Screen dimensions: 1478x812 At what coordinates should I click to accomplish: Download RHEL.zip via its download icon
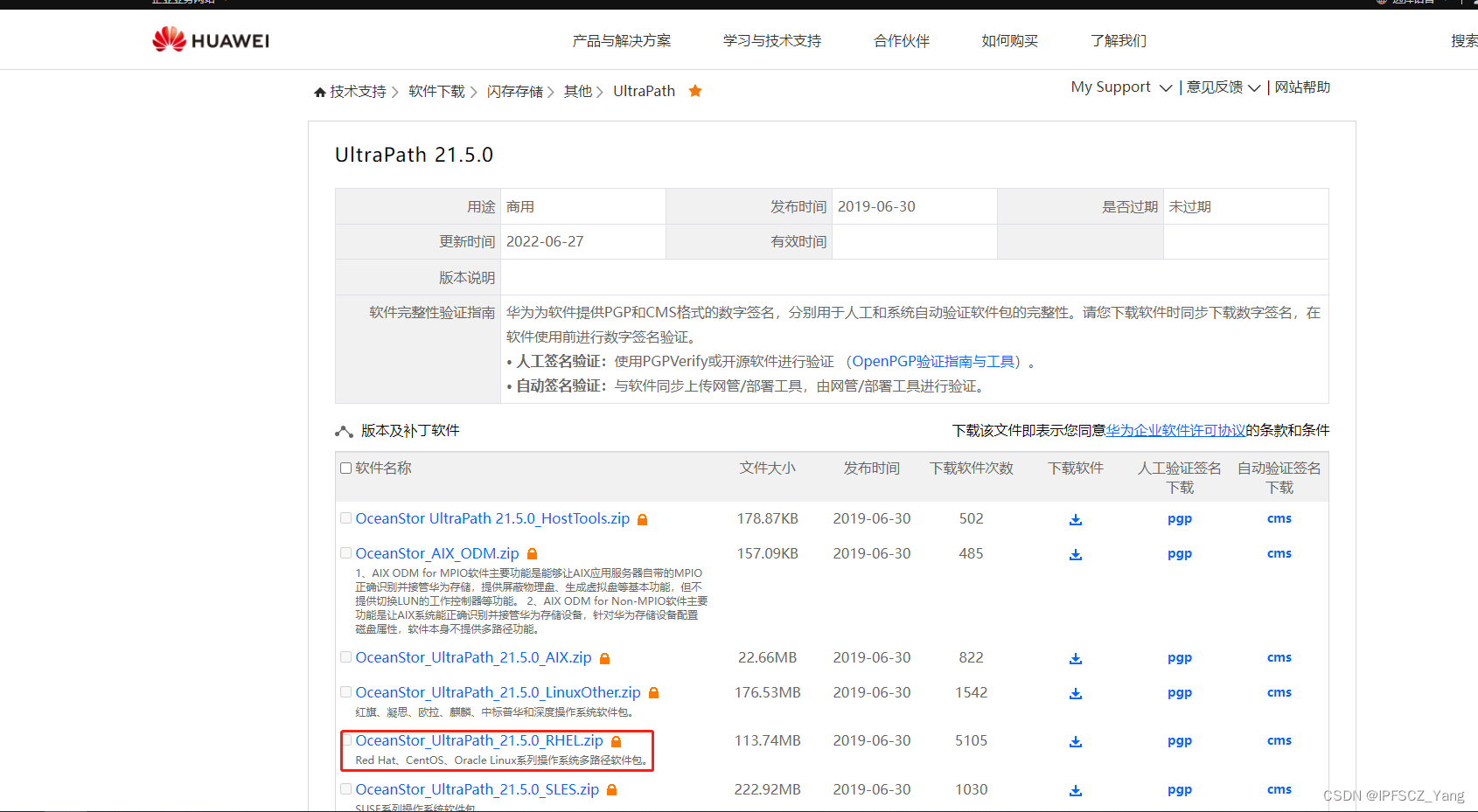[x=1076, y=741]
